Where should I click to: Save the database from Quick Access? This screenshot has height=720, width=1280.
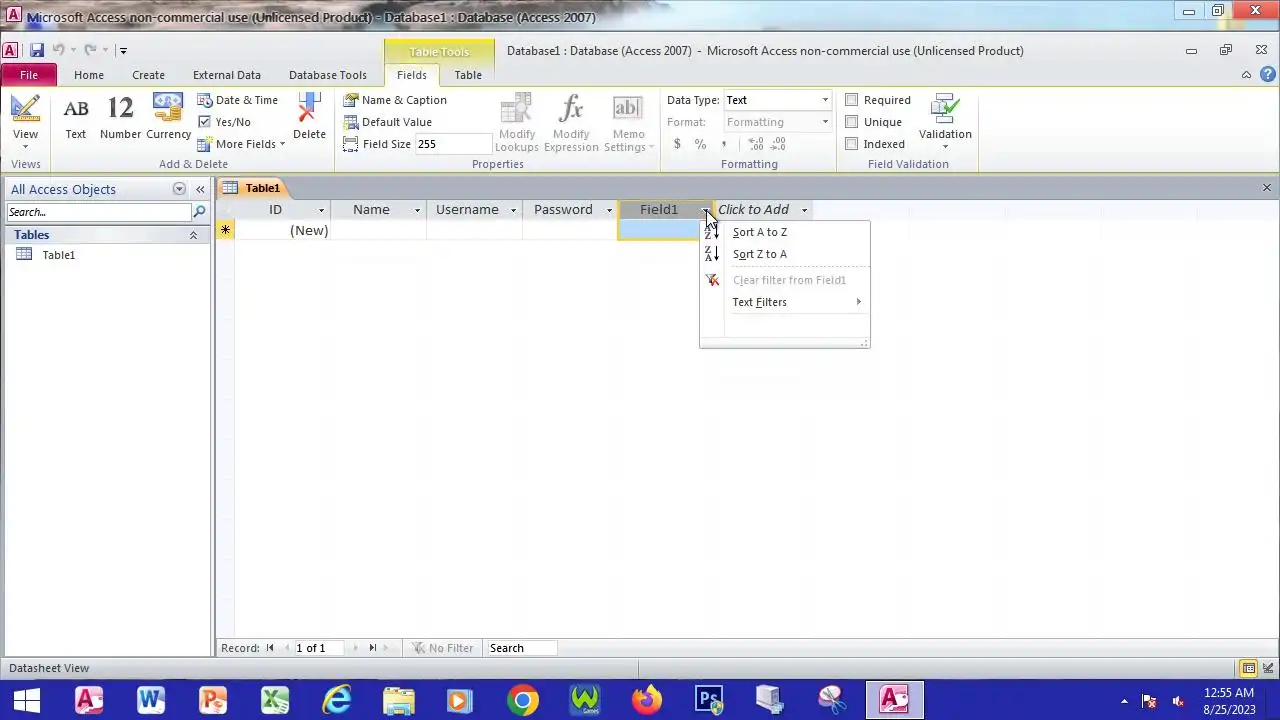pos(37,50)
